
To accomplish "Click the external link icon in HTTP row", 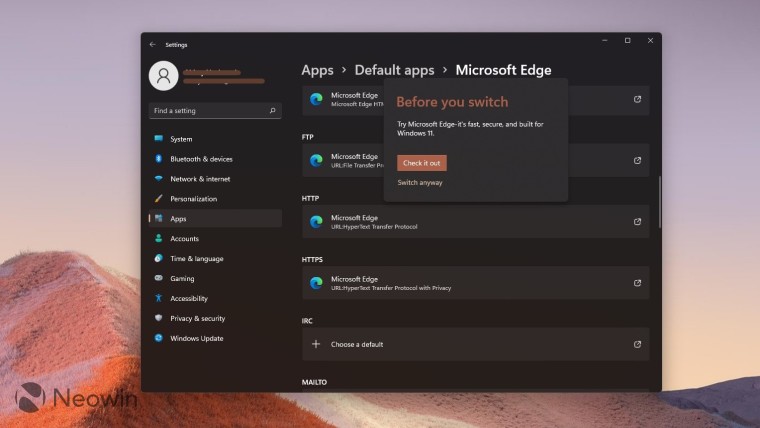I will [x=637, y=222].
